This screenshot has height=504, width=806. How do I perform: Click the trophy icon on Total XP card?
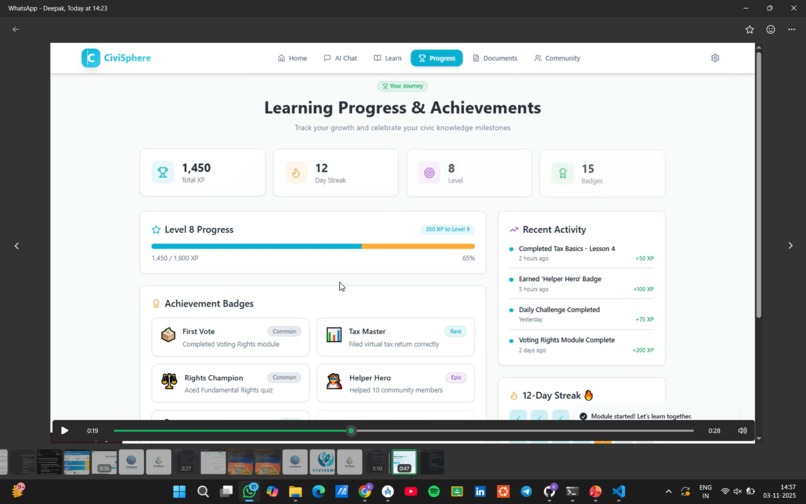(162, 173)
